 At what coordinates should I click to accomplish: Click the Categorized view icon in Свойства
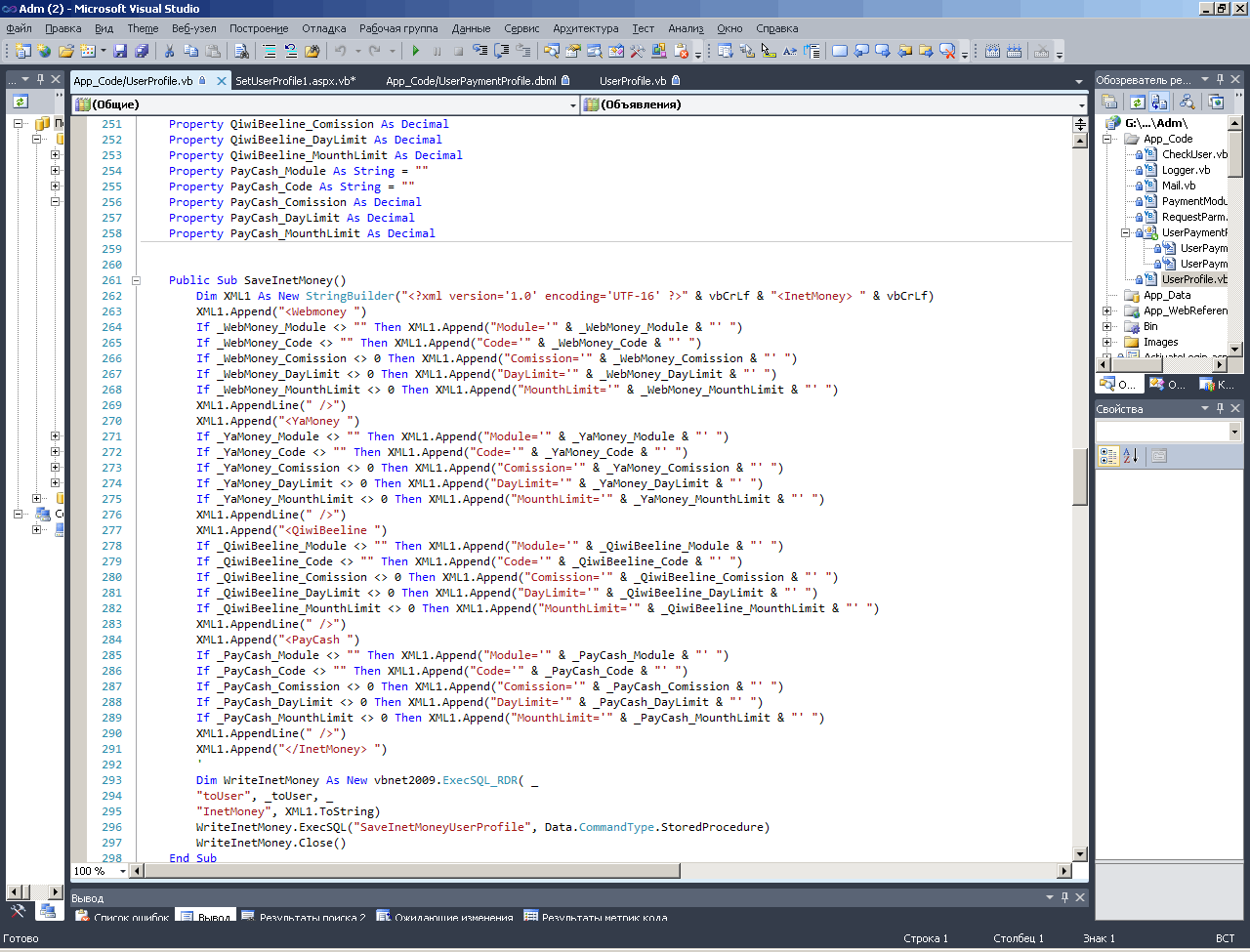pos(1108,455)
